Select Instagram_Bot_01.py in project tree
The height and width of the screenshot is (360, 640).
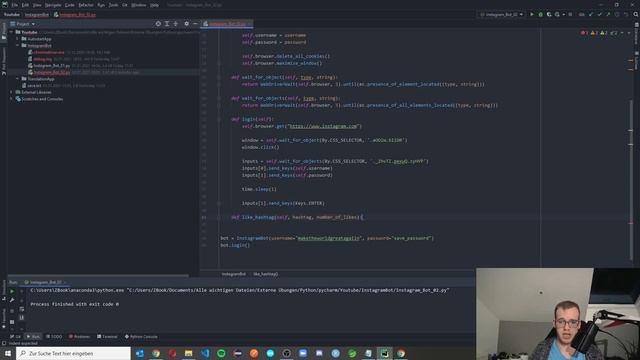[51, 65]
